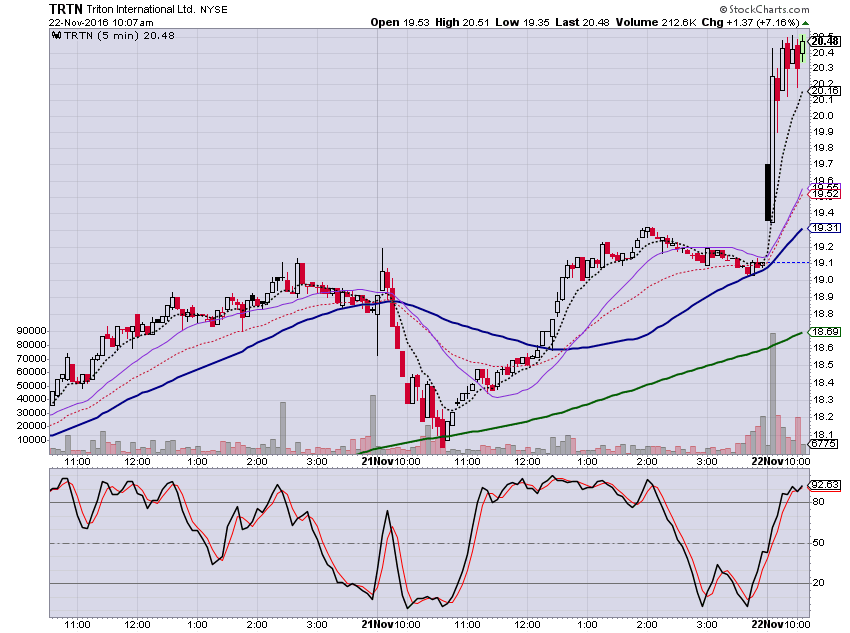Click the 20 oversold level label on stochastic panel
Image resolution: width=850 pixels, height=633 pixels.
coord(818,583)
